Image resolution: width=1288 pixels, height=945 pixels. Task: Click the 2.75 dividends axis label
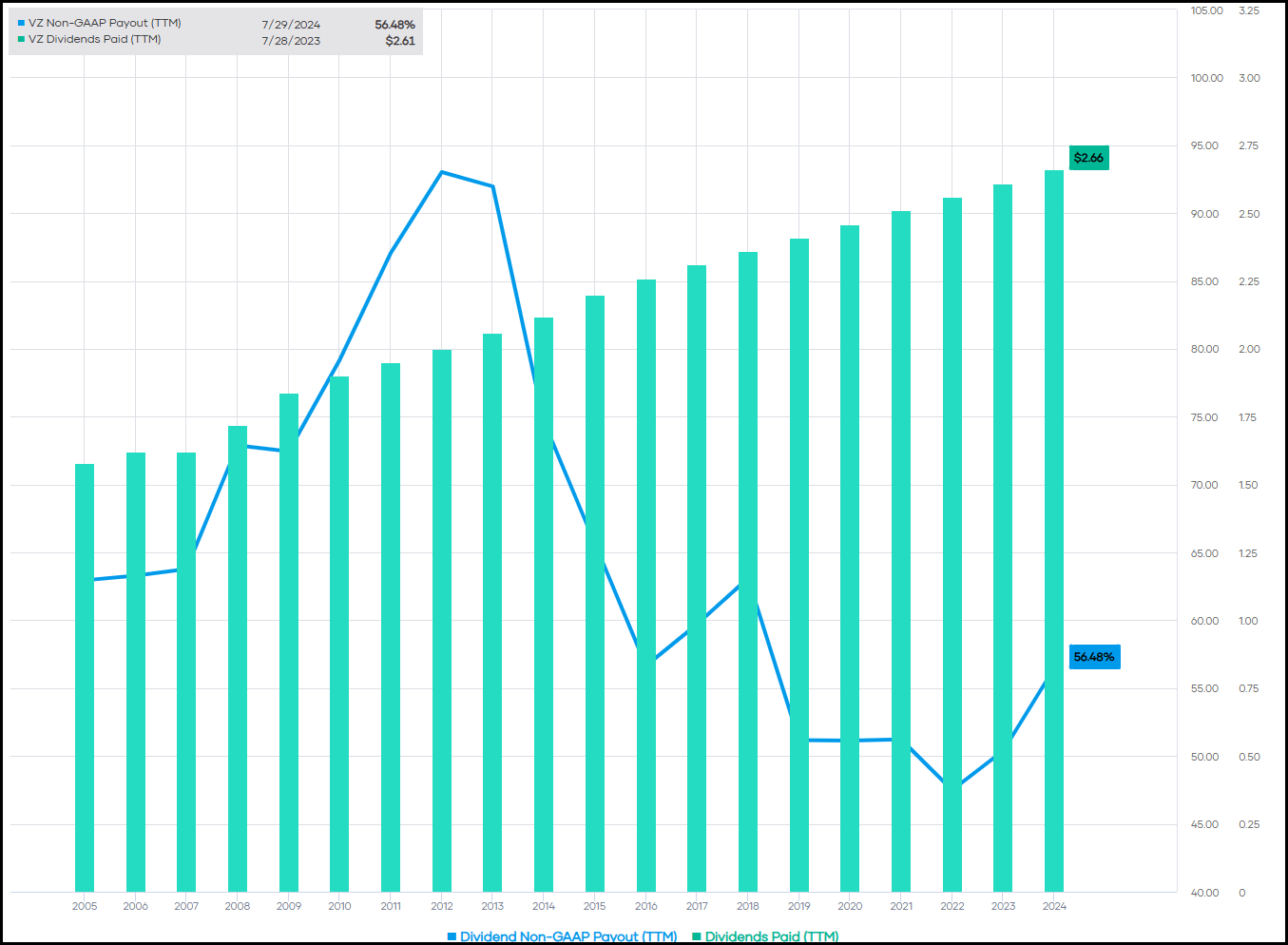[x=1249, y=145]
